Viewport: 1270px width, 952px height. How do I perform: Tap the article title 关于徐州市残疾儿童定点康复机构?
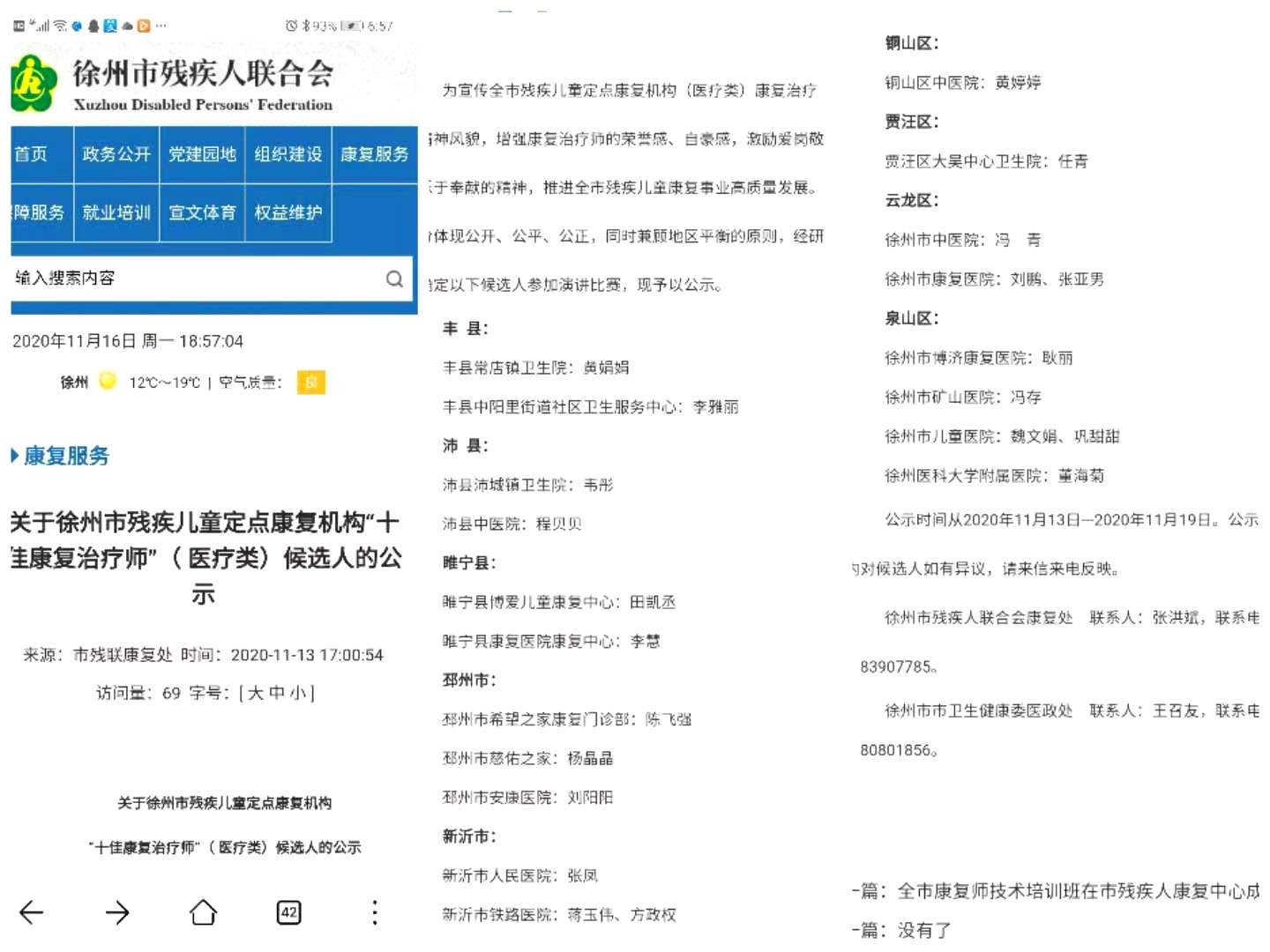click(x=206, y=558)
